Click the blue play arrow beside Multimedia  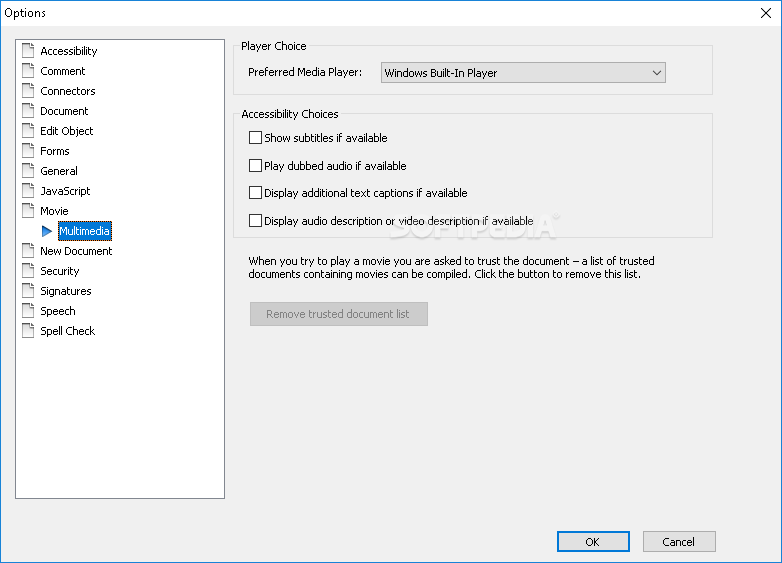pyautogui.click(x=47, y=231)
